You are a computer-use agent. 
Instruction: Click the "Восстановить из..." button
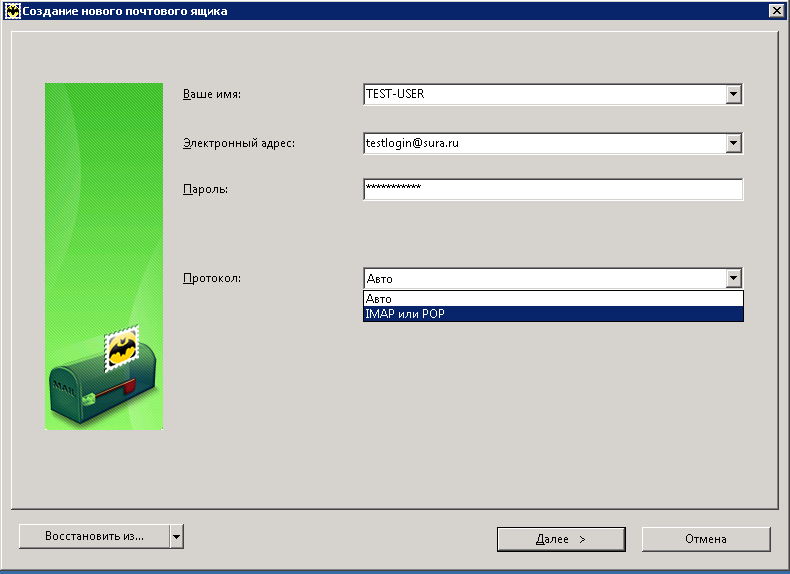94,537
